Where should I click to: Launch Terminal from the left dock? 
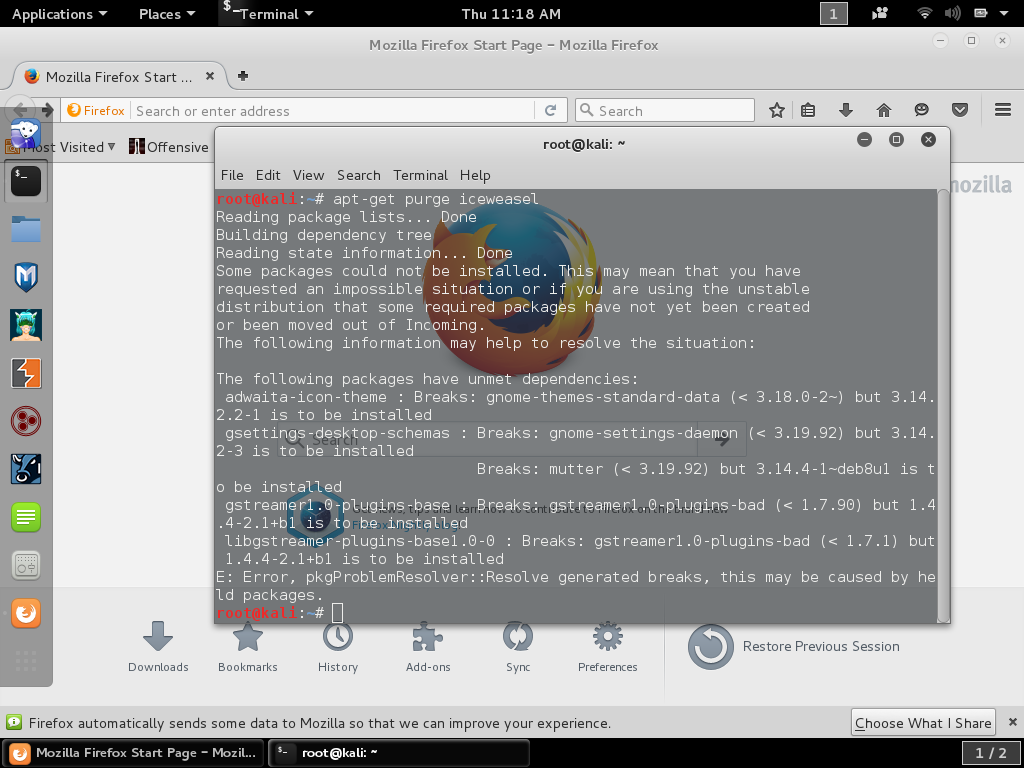[x=26, y=181]
